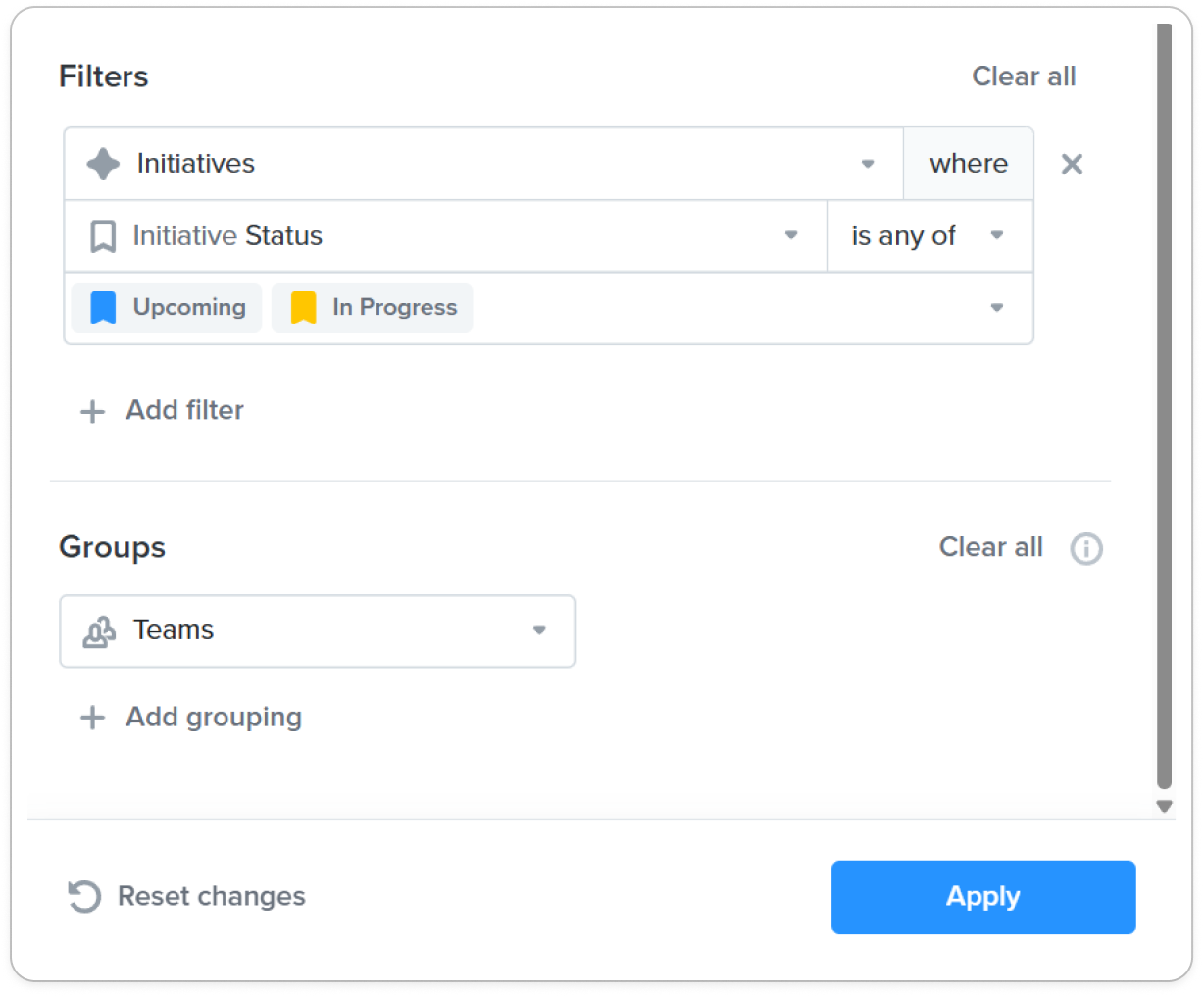The height and width of the screenshot is (996, 1204).
Task: Click the 'where' label box
Action: (969, 164)
